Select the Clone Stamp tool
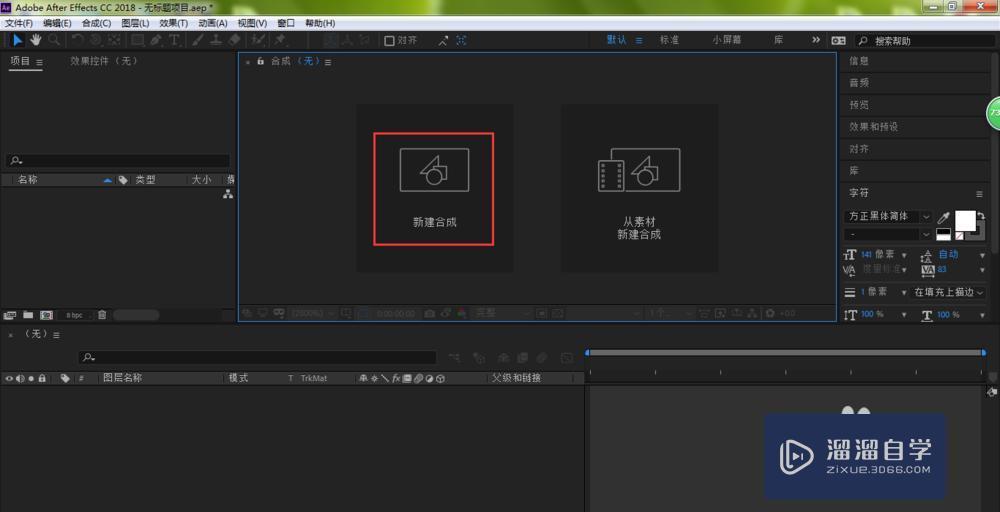This screenshot has width=1000, height=512. click(x=216, y=40)
